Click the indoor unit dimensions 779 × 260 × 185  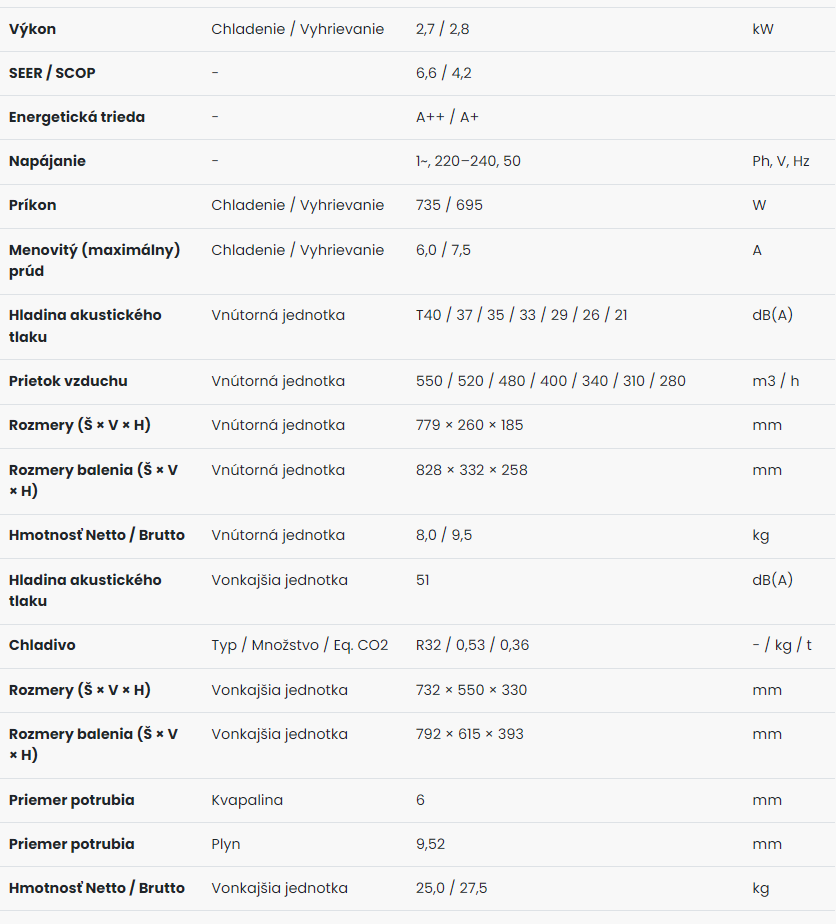[469, 425]
